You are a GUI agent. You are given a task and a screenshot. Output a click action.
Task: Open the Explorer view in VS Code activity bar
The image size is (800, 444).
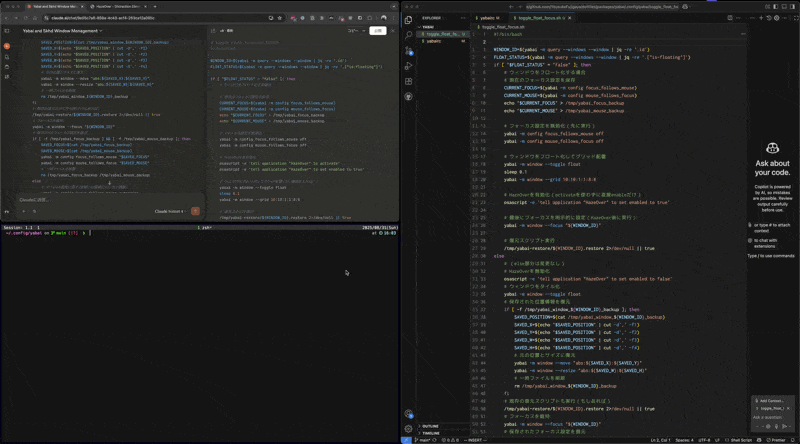point(408,20)
